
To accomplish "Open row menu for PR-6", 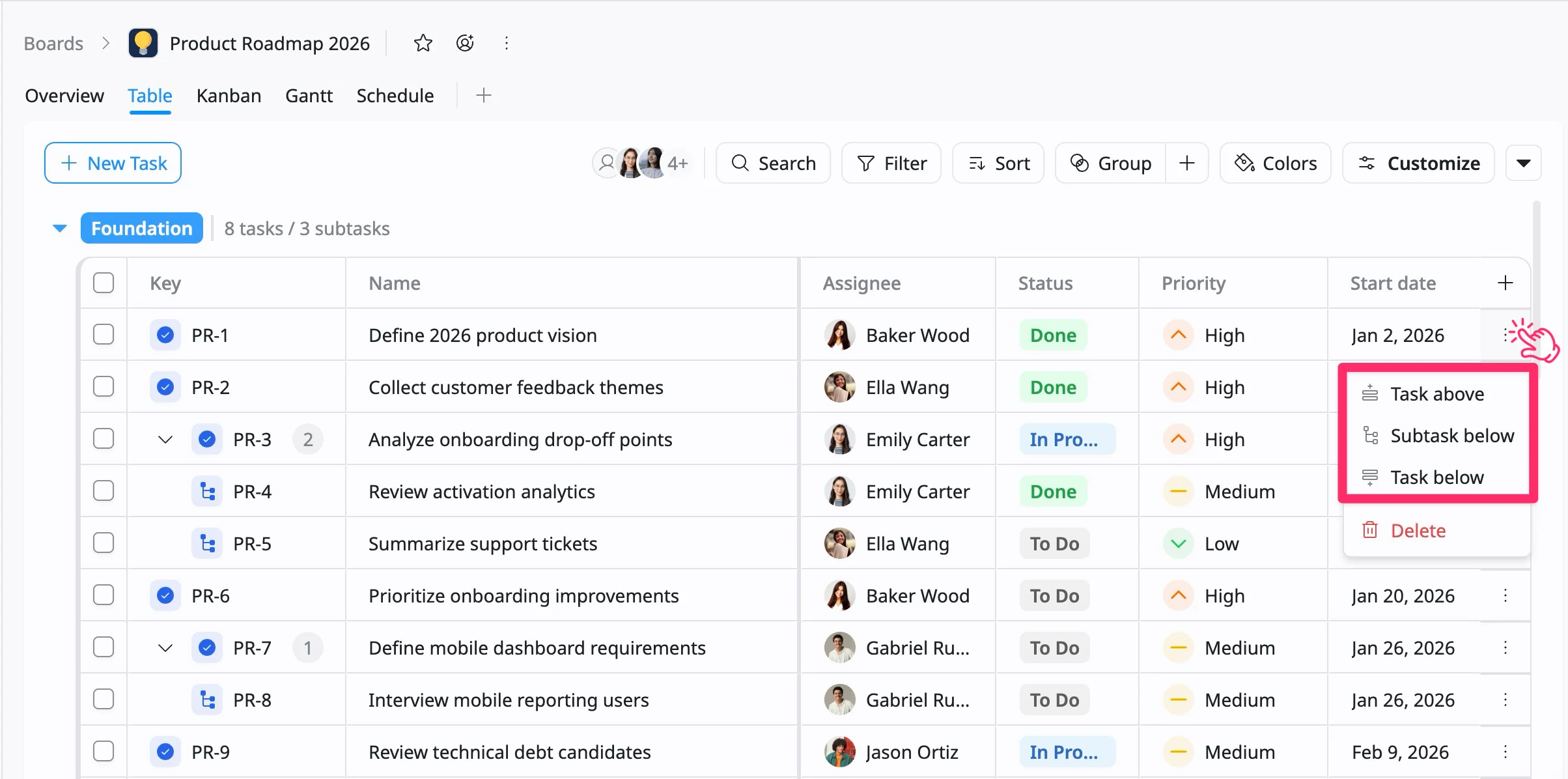I will 1505,595.
